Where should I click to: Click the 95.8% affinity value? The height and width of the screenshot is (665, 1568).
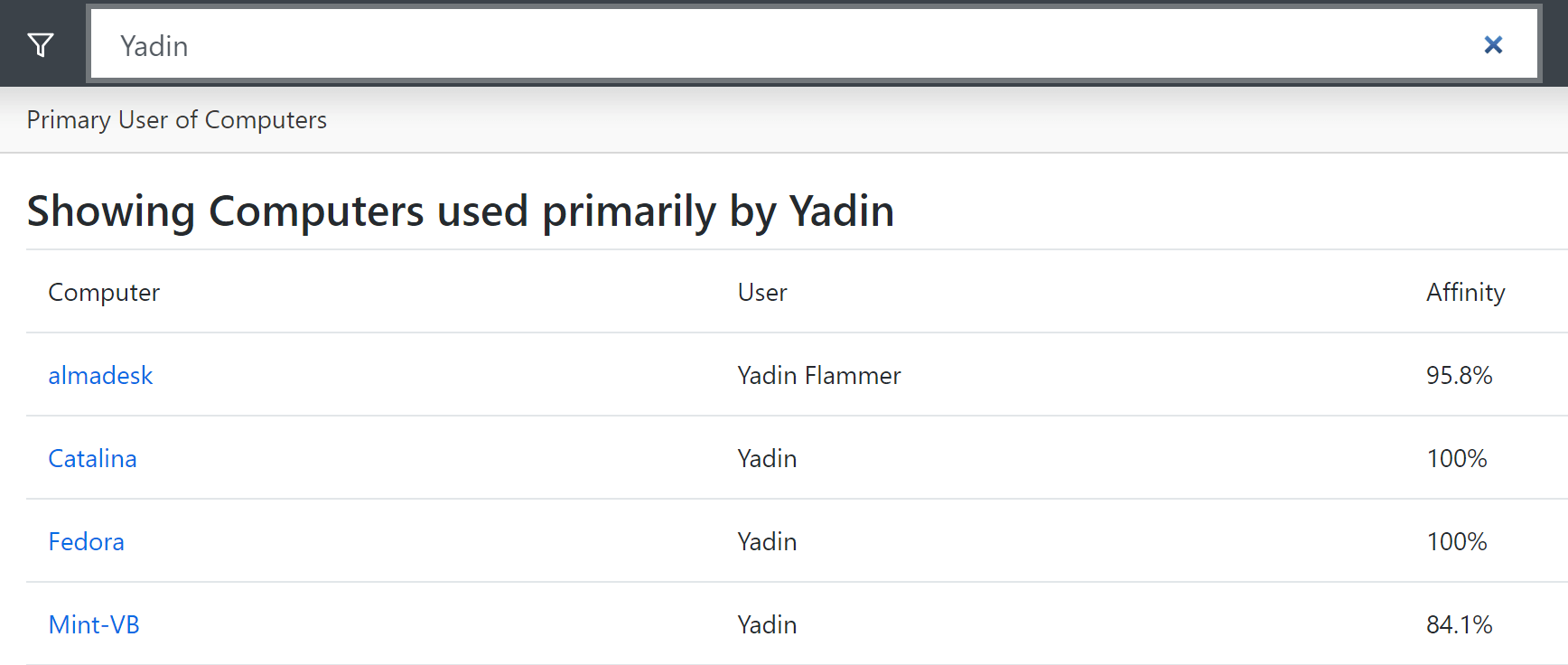(x=1459, y=376)
